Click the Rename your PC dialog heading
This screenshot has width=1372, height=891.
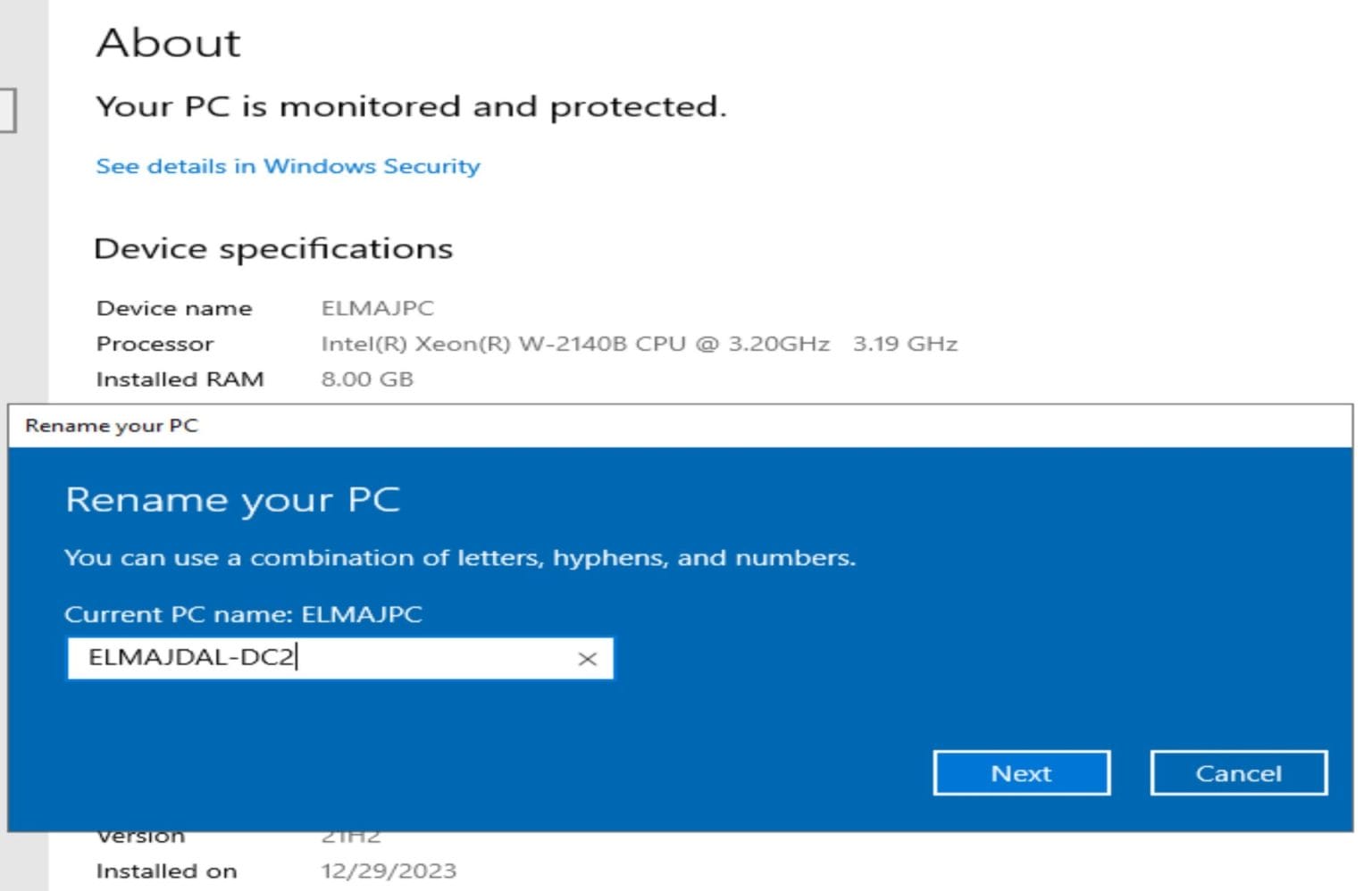point(233,499)
